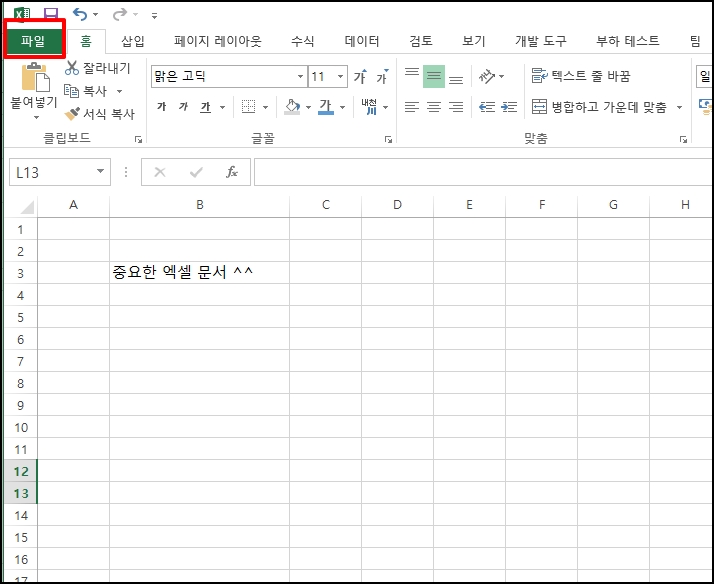Click the insert function fx icon

232,172
